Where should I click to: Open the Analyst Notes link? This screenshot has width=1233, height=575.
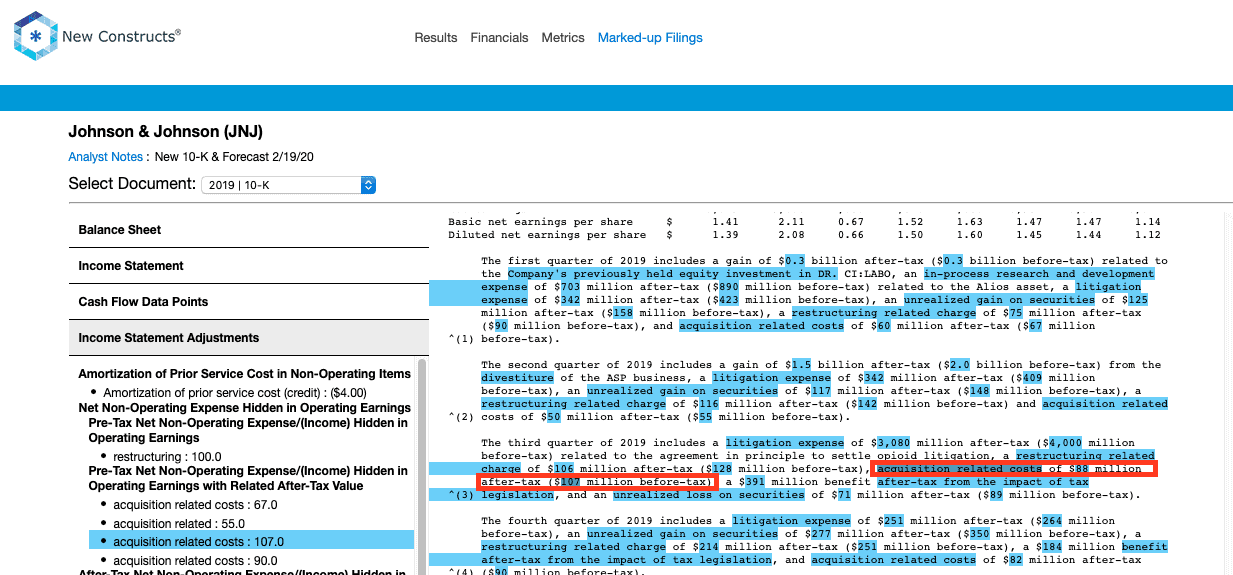pos(106,157)
